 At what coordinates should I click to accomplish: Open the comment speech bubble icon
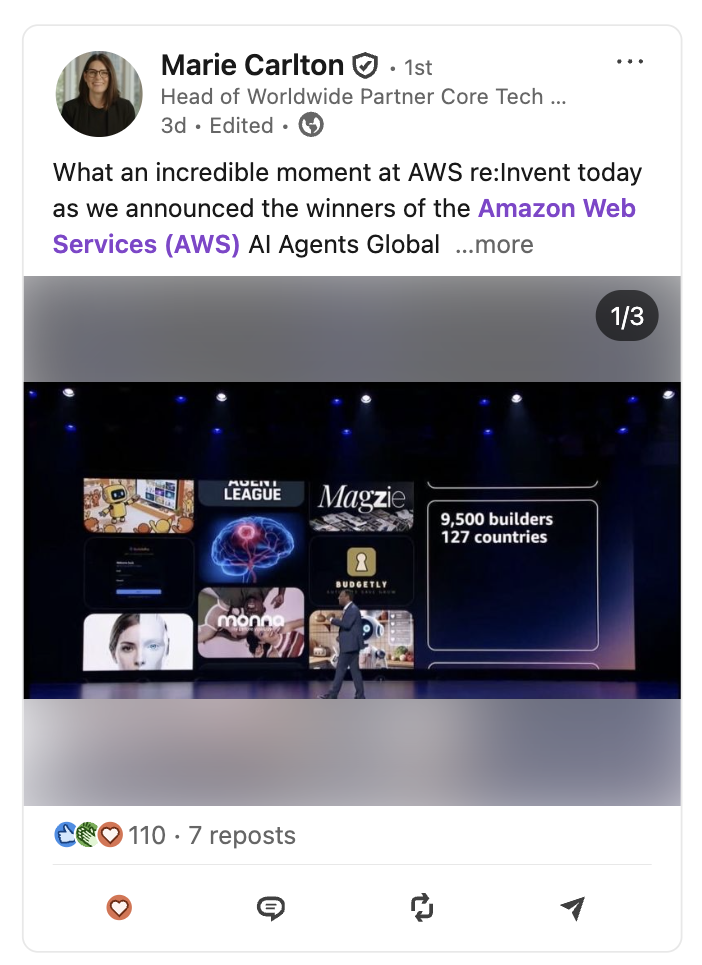pos(271,908)
